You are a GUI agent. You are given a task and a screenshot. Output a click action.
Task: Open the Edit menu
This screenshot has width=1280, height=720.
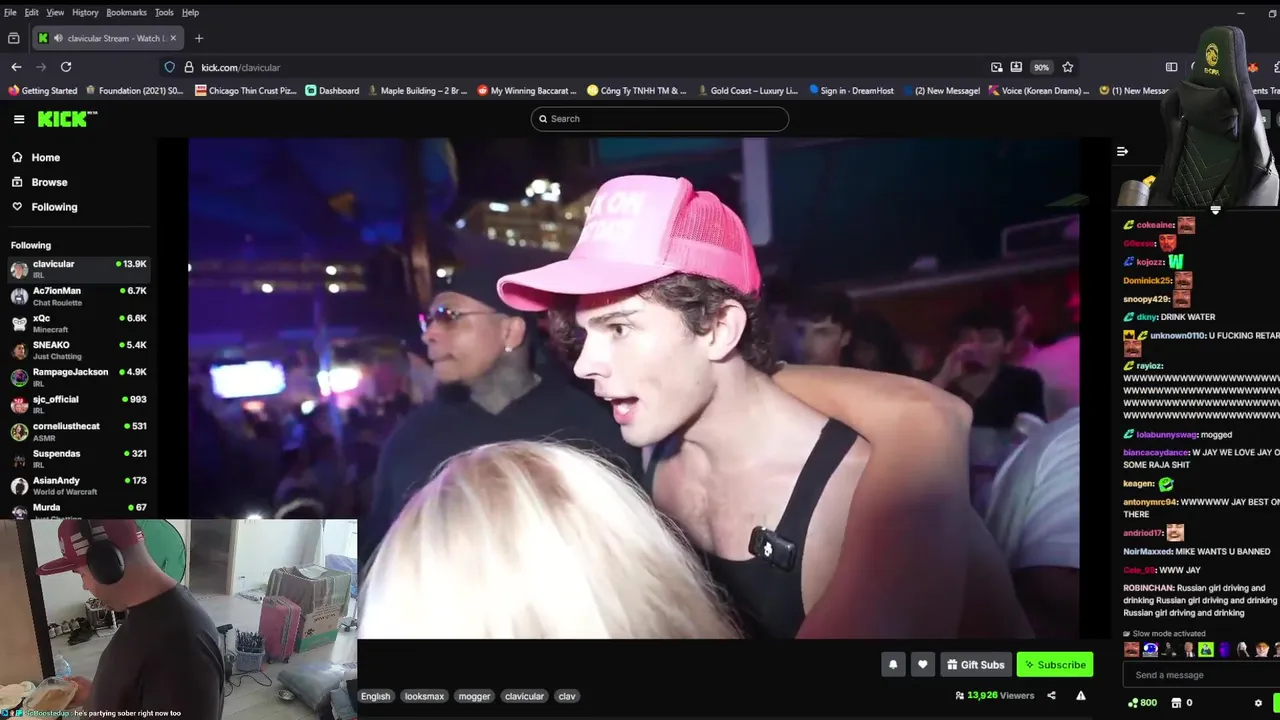pos(32,12)
